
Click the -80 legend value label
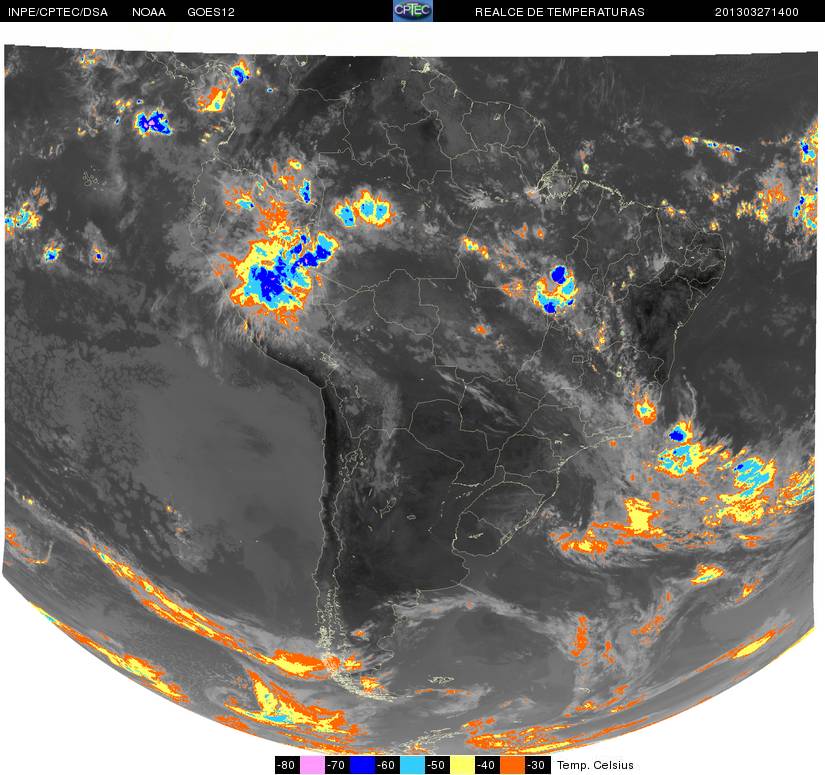pyautogui.click(x=287, y=765)
